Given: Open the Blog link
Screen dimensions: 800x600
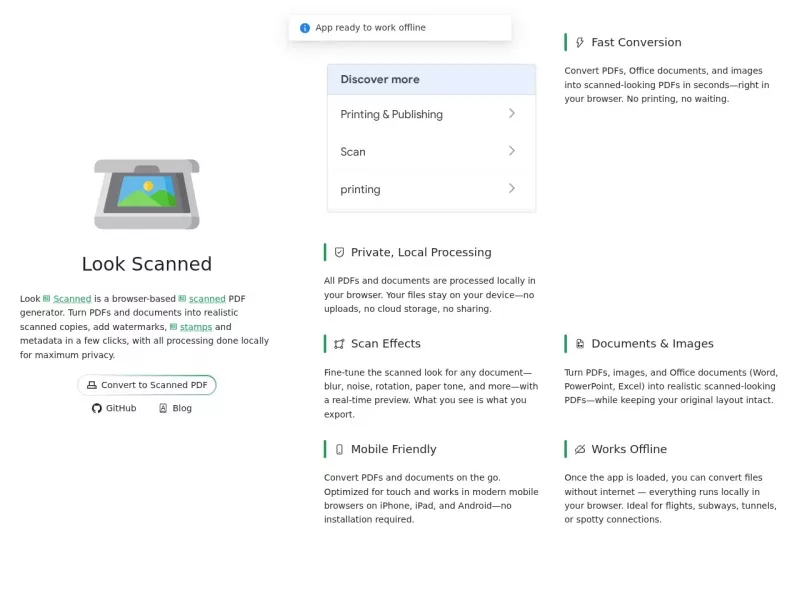Looking at the screenshot, I should click(x=175, y=408).
